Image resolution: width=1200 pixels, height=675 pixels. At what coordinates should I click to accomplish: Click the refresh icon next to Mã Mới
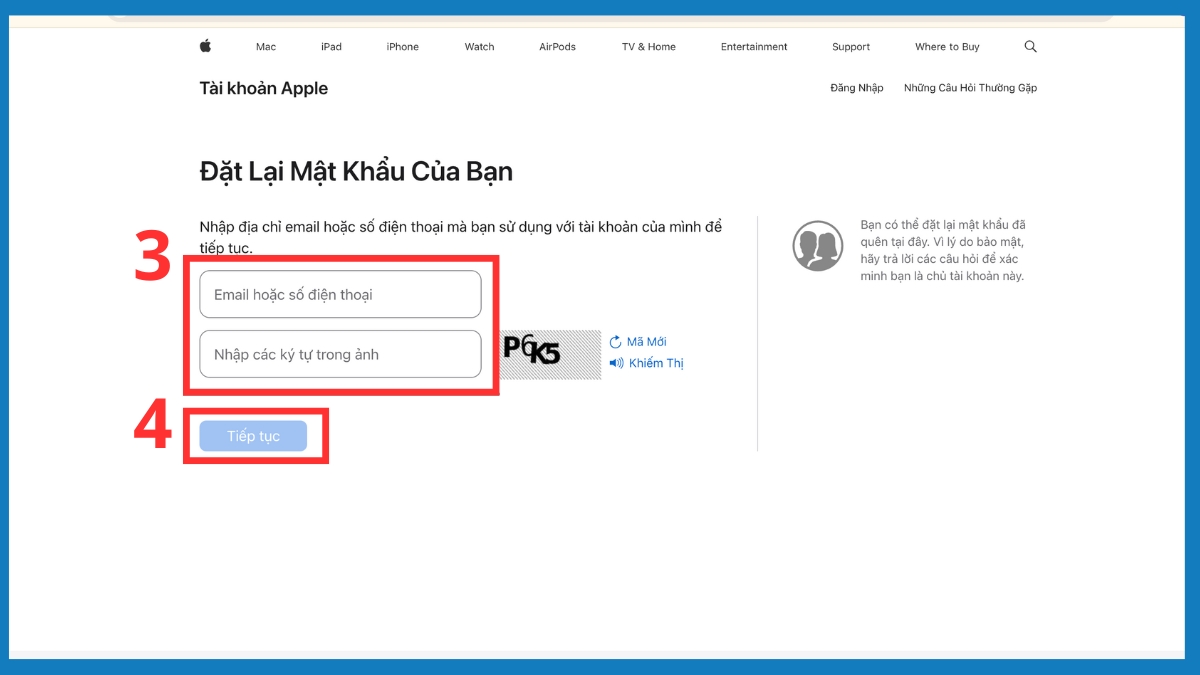tap(615, 341)
